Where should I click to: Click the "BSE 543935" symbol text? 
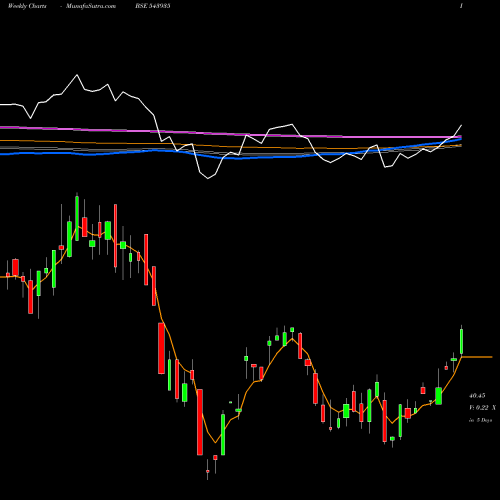click(x=153, y=6)
